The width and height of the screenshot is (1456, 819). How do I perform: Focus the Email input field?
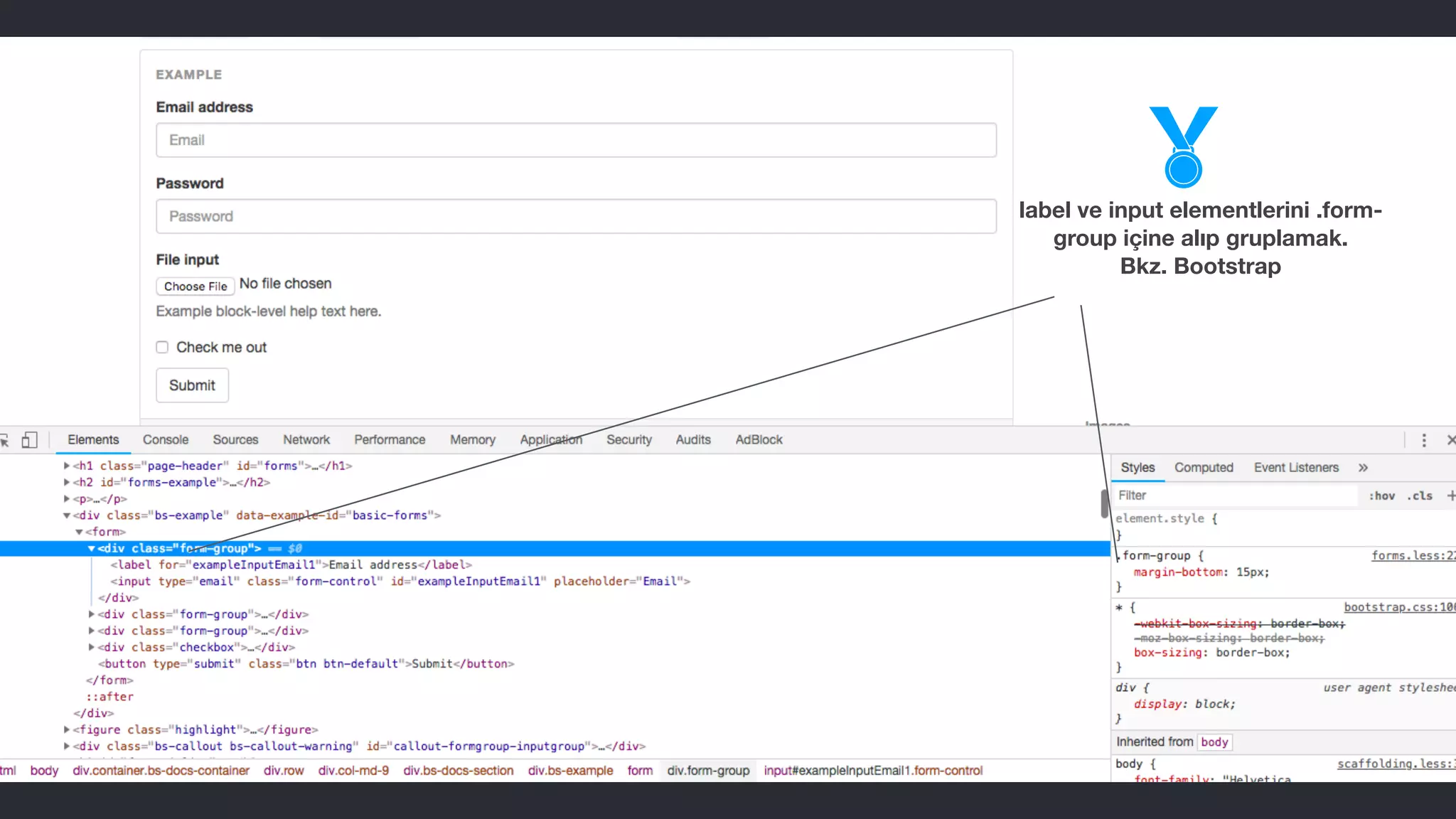tap(576, 140)
